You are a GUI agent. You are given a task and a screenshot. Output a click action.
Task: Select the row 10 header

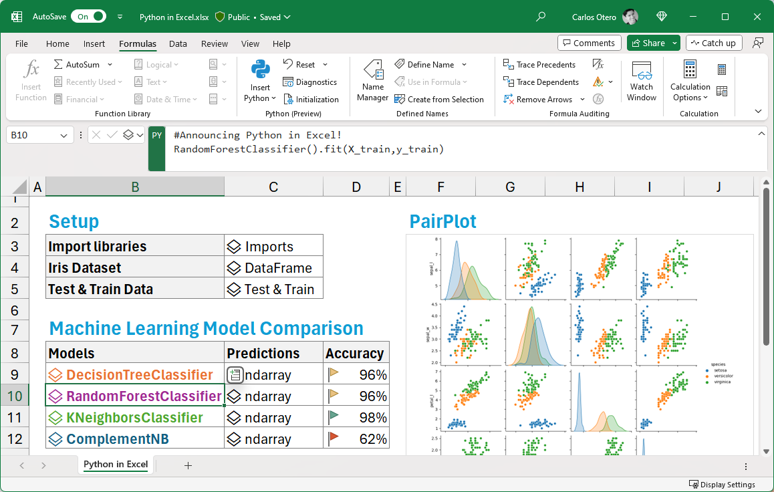pos(14,396)
